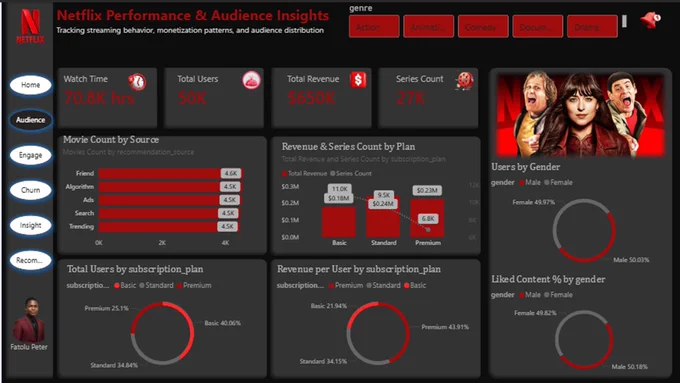This screenshot has width=680, height=383.
Task: Open the Recom... page
Action: pos(30,260)
